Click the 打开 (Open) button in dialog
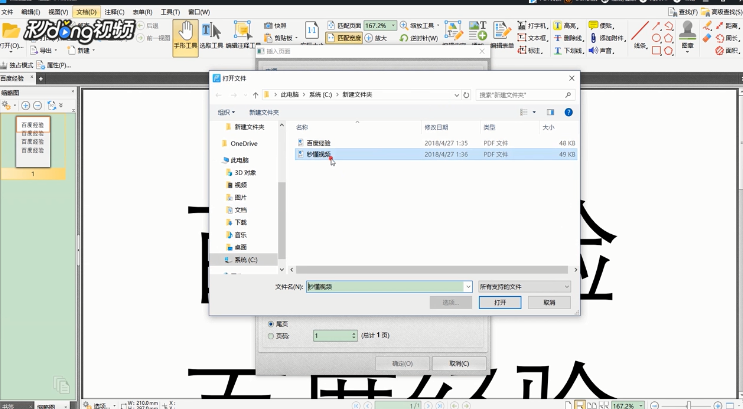The width and height of the screenshot is (743, 409). [x=500, y=302]
